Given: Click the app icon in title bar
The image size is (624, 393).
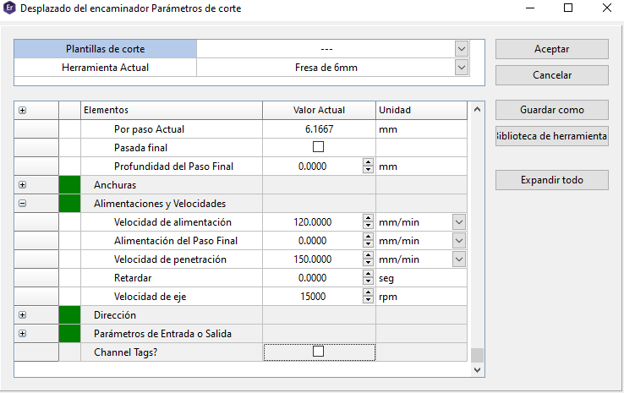Looking at the screenshot, I should 9,8.
